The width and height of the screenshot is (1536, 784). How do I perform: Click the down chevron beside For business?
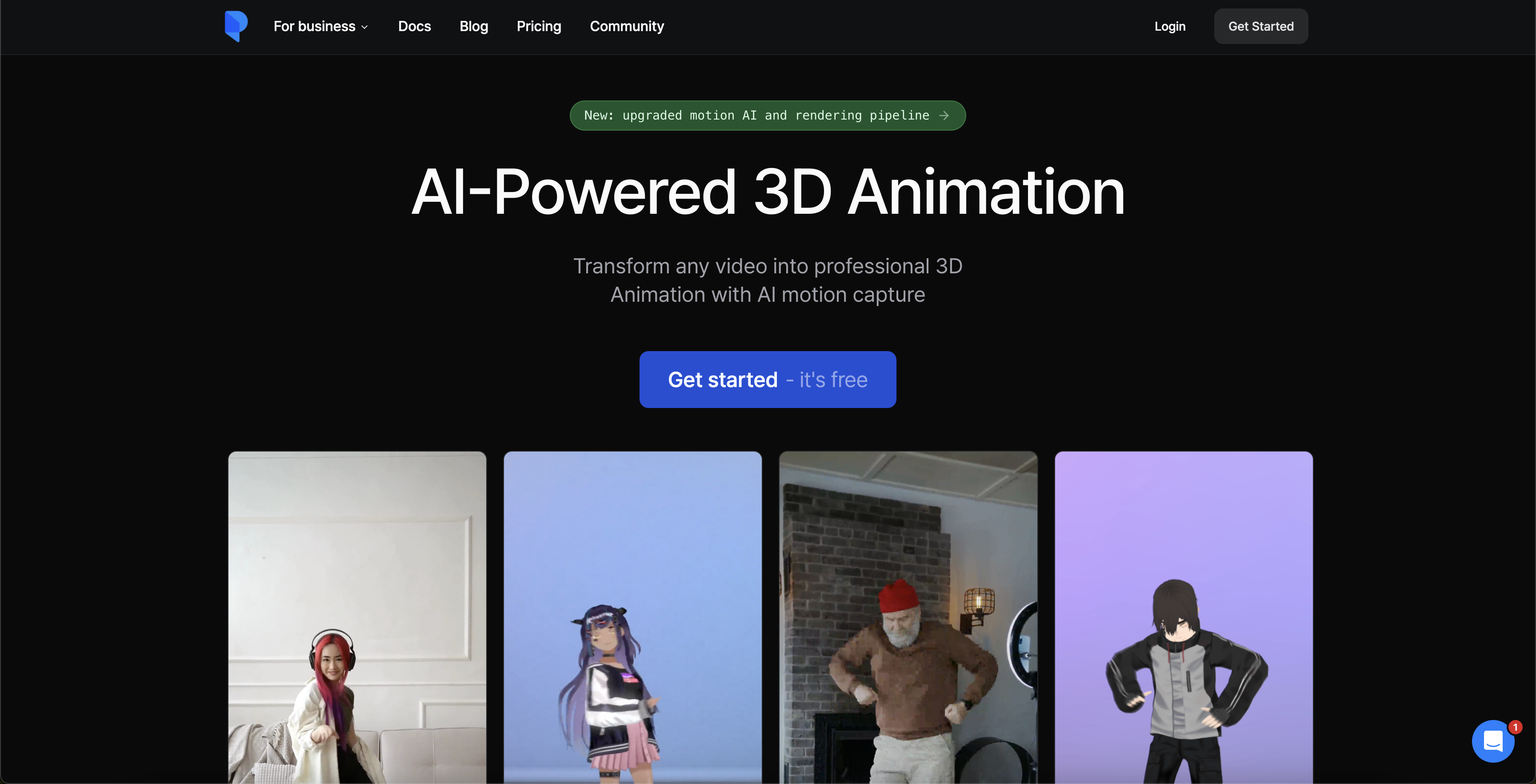[x=364, y=27]
